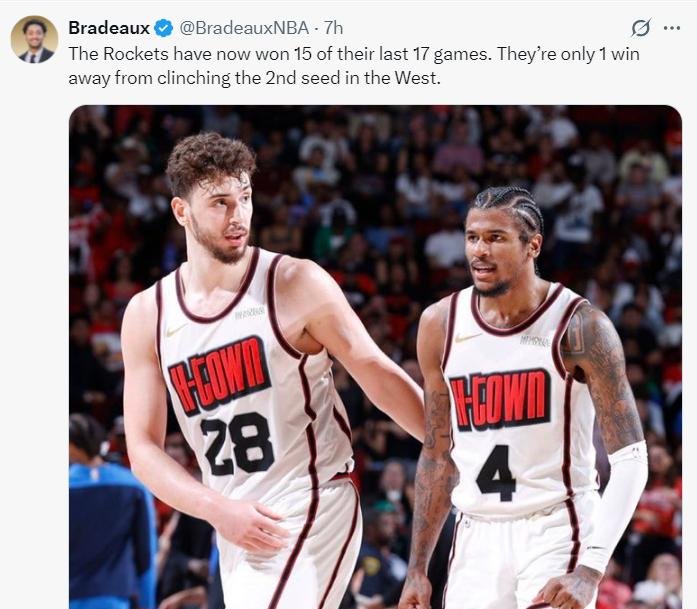Image resolution: width=697 pixels, height=609 pixels.
Task: Click the tweet line mentioning Rockets won 15
Action: click(x=354, y=54)
